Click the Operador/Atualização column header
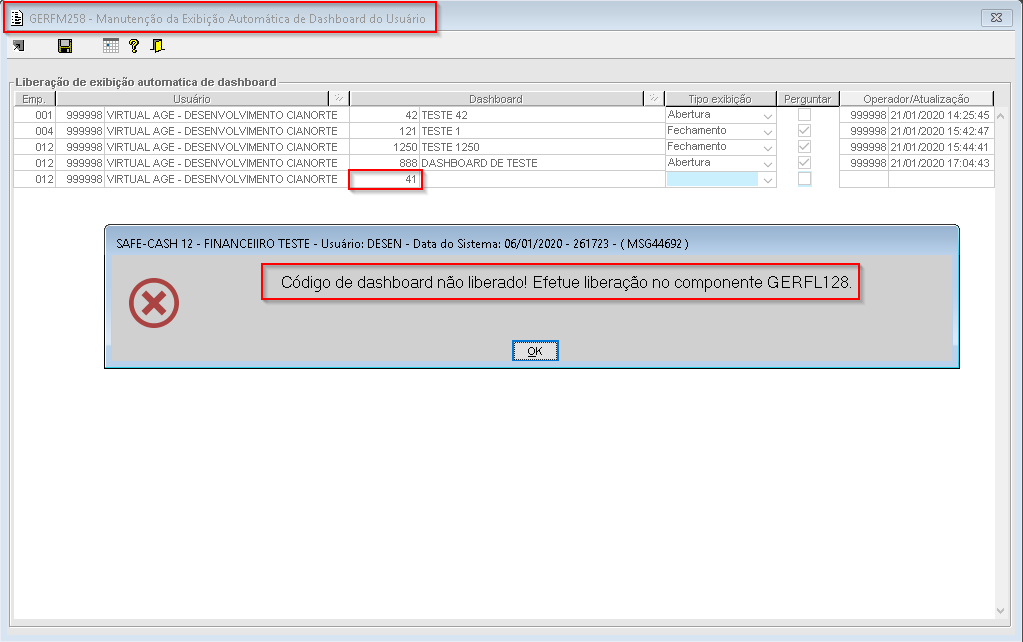The width and height of the screenshot is (1023, 642). 917,99
